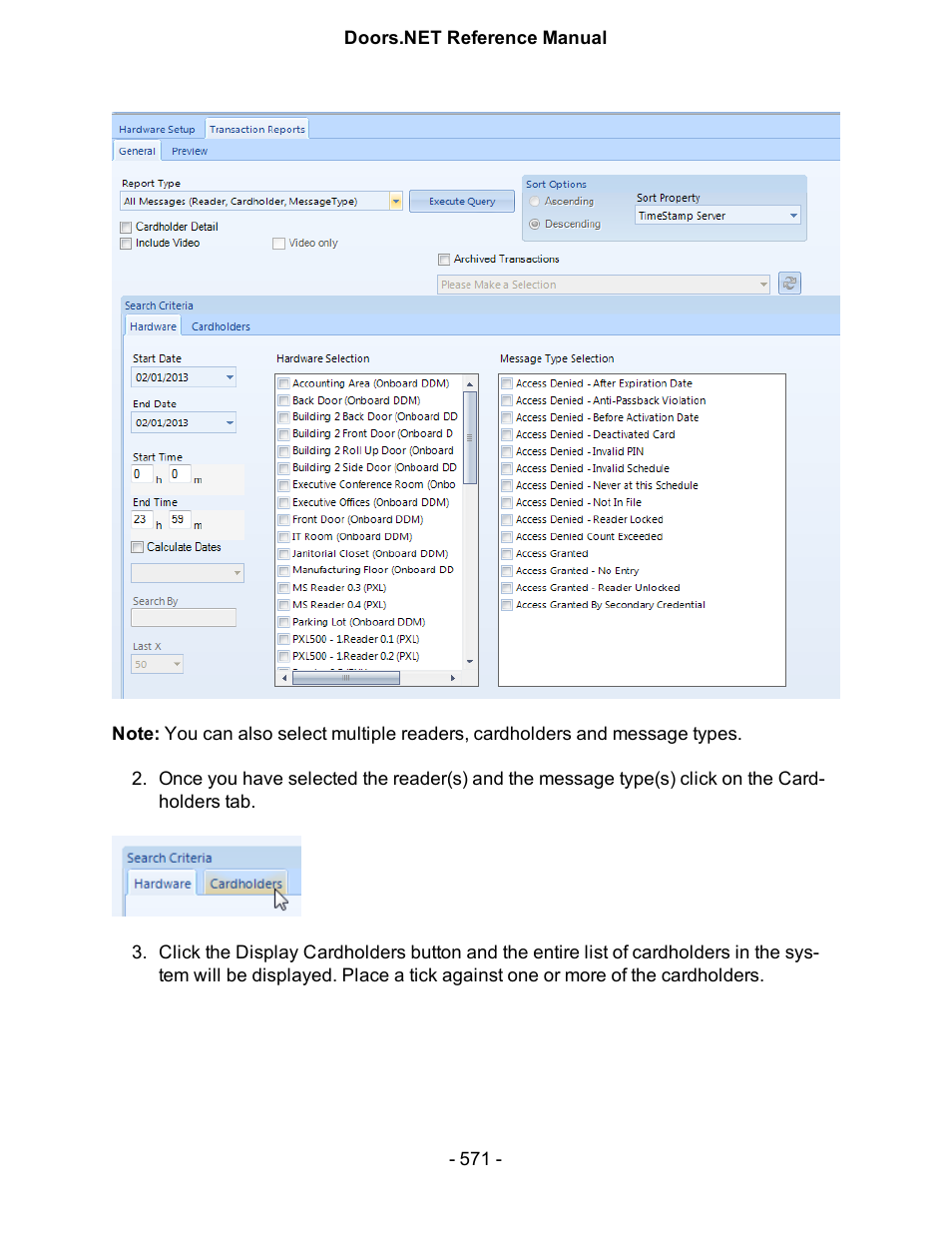Enable the Include Video checkbox
The height and width of the screenshot is (1233, 952).
(x=126, y=244)
